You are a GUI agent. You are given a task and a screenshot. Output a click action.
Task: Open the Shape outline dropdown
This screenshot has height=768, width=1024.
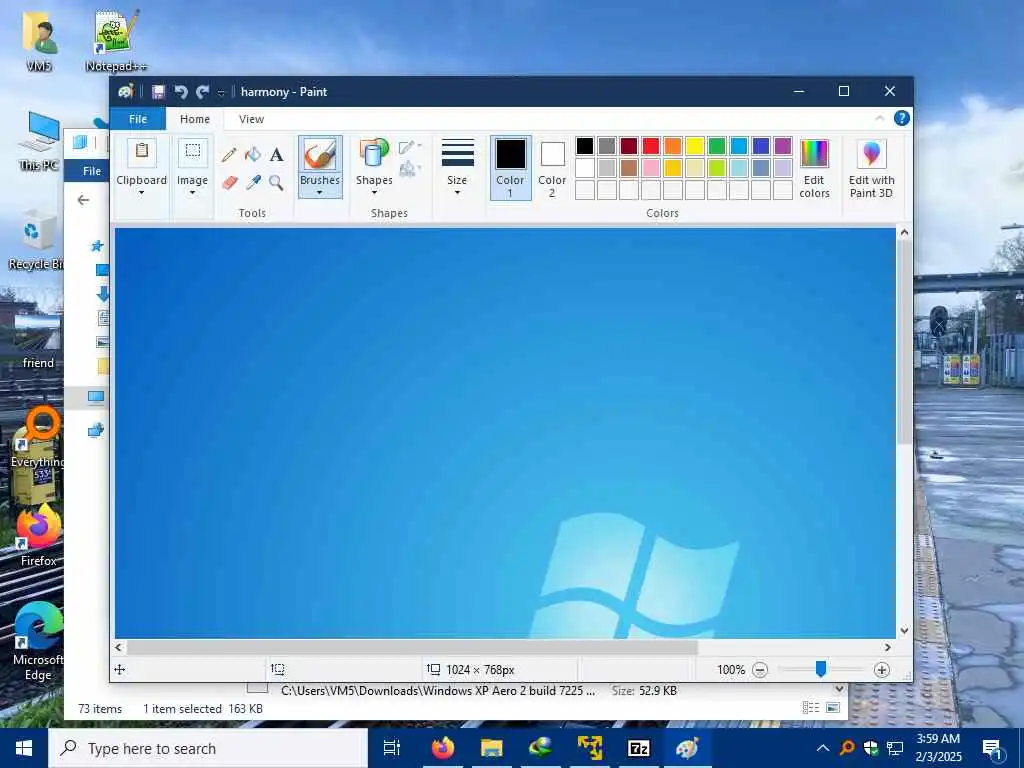coord(409,147)
